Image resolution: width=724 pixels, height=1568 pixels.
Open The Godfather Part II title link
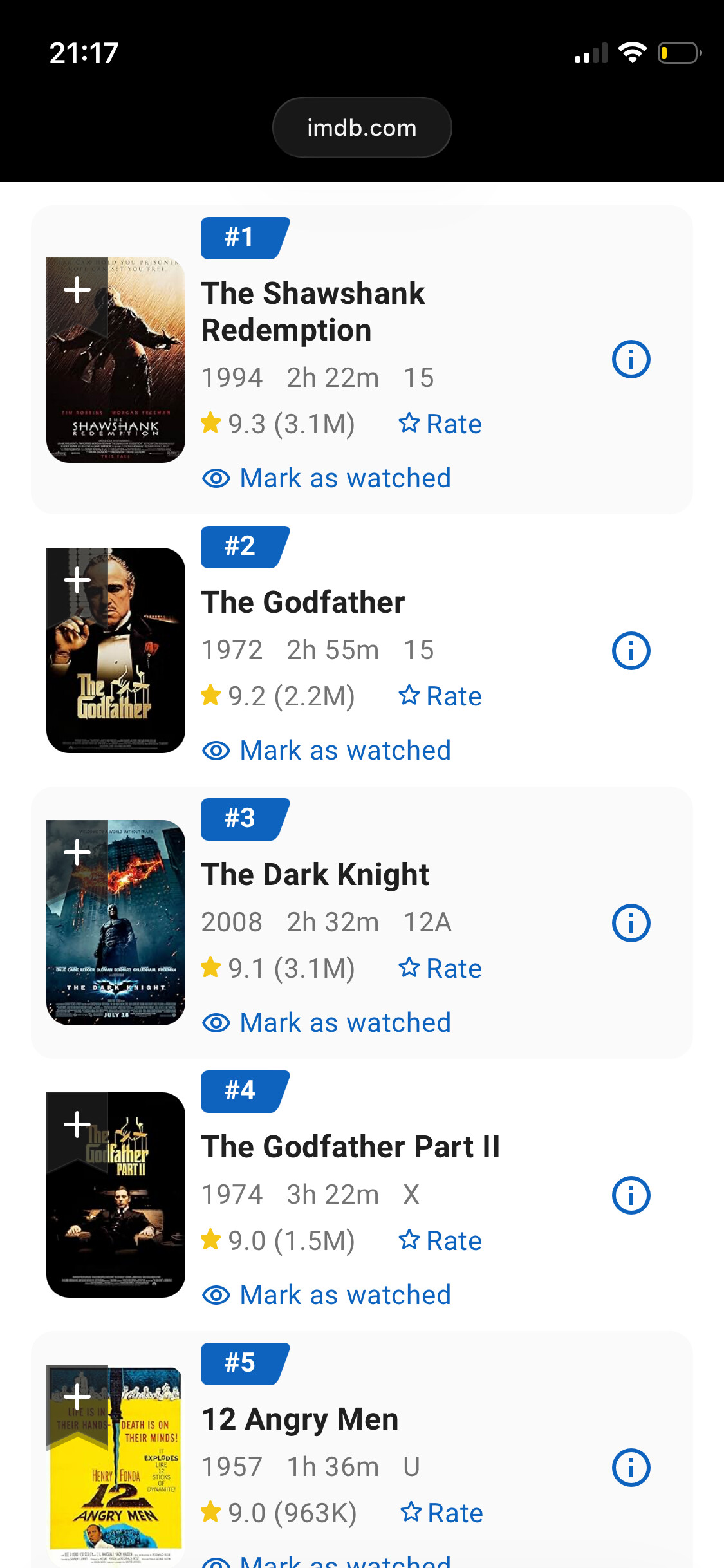pyautogui.click(x=351, y=1147)
